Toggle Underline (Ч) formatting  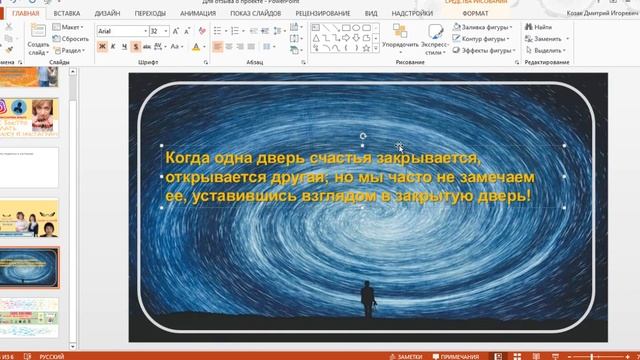[124, 47]
